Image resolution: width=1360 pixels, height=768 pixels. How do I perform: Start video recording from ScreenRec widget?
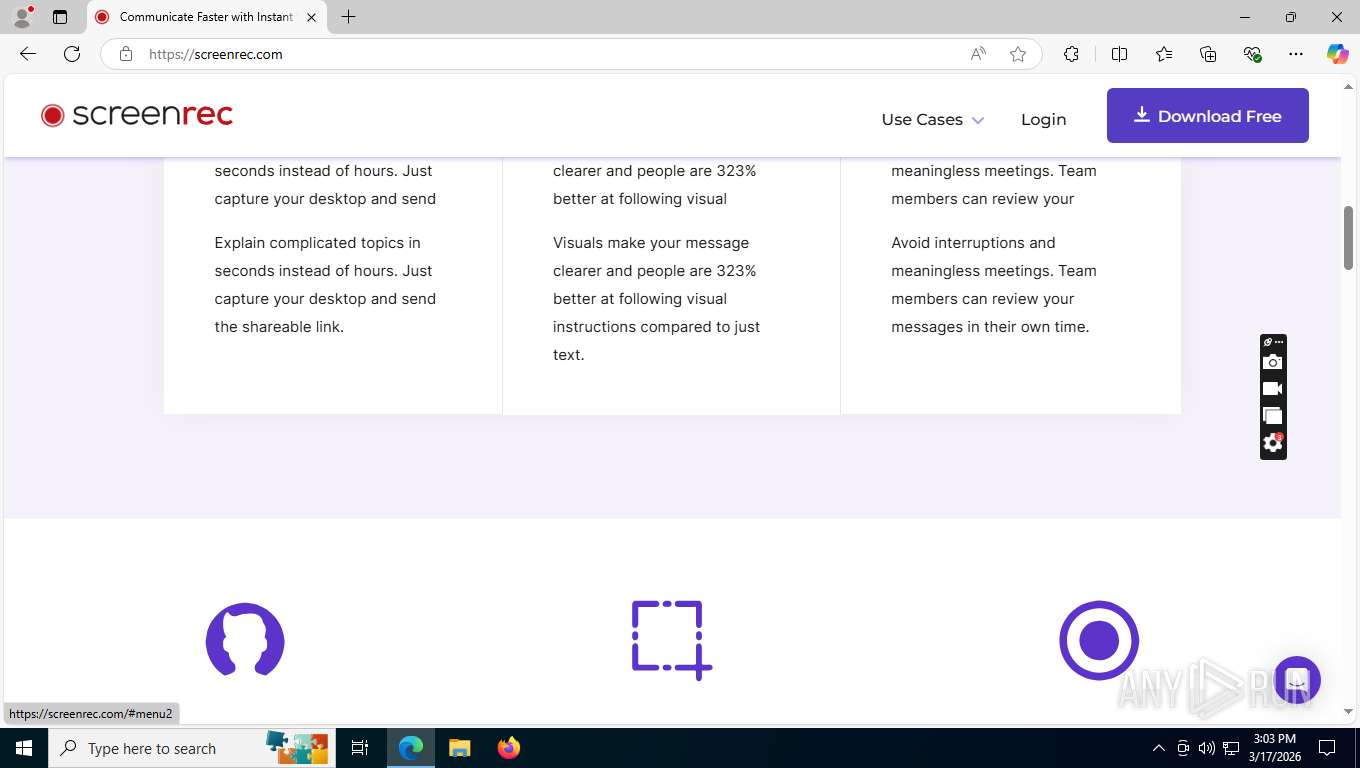point(1272,389)
